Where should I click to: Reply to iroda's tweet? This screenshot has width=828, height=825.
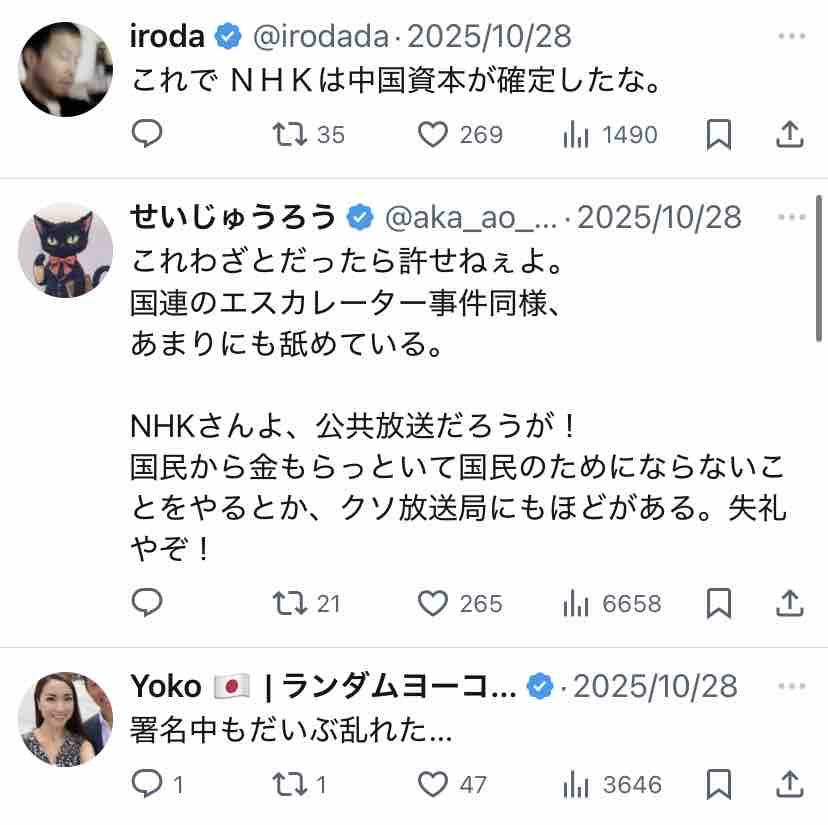(x=147, y=134)
